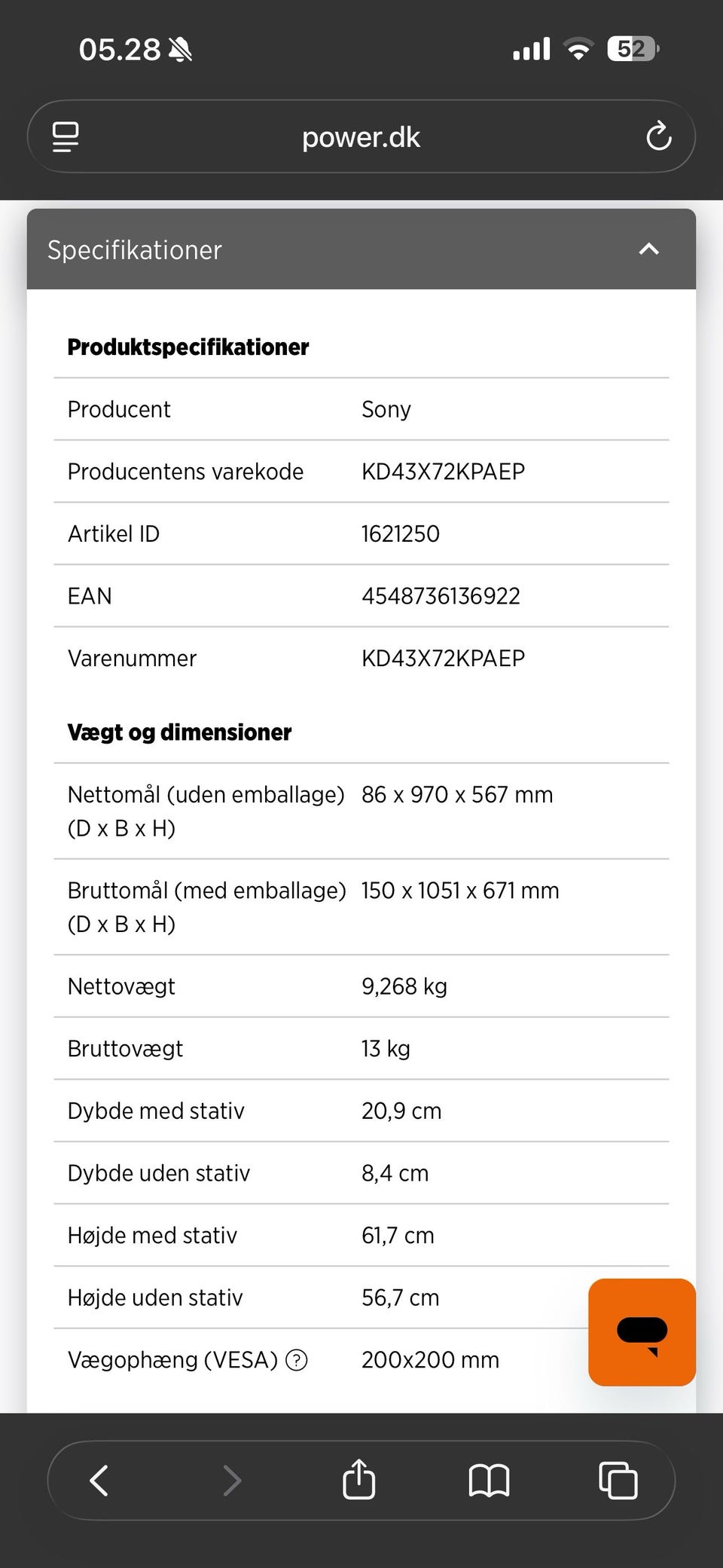Collapse the Specifikationer section chevron
This screenshot has width=723, height=1568.
(648, 249)
